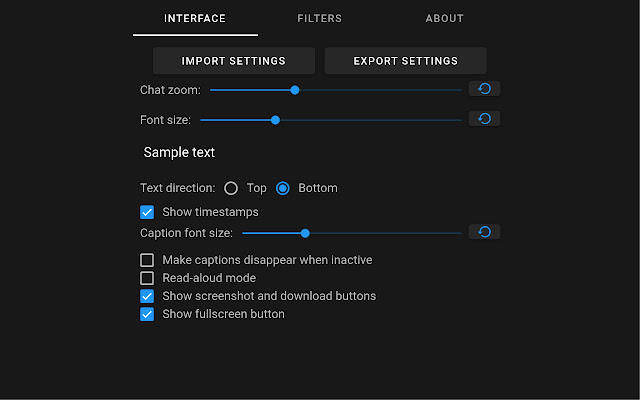
Task: Click the Text direction label
Action: 177,188
